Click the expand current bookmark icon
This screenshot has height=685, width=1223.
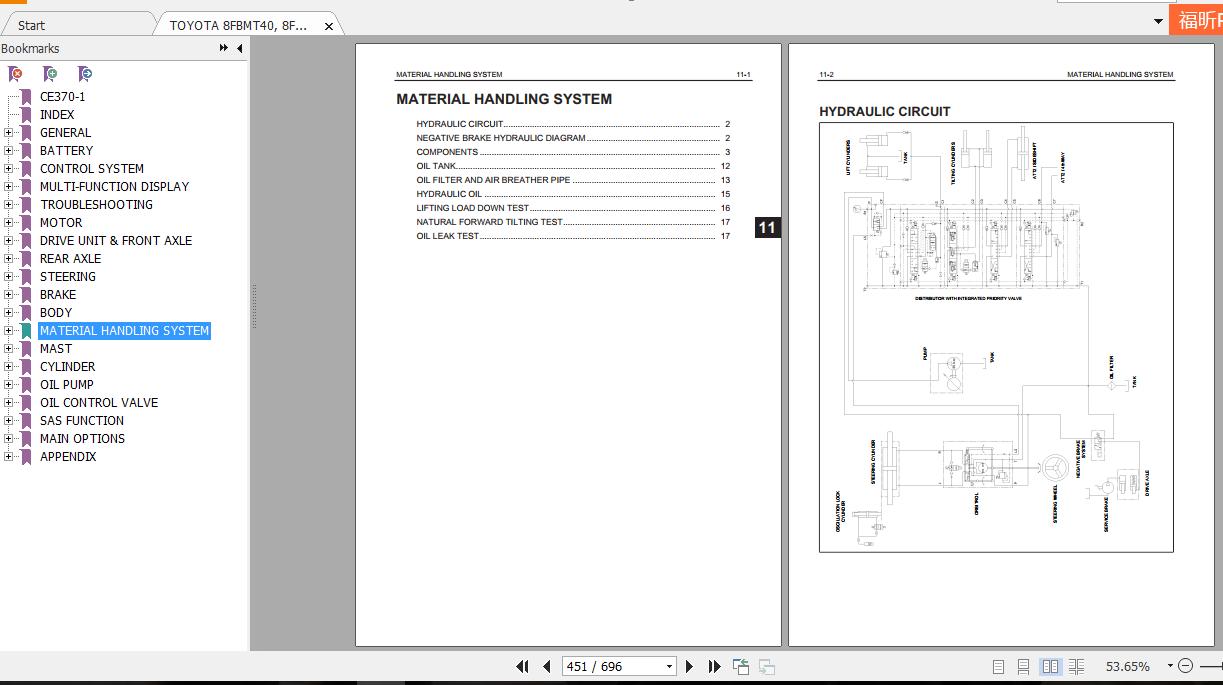click(x=86, y=73)
